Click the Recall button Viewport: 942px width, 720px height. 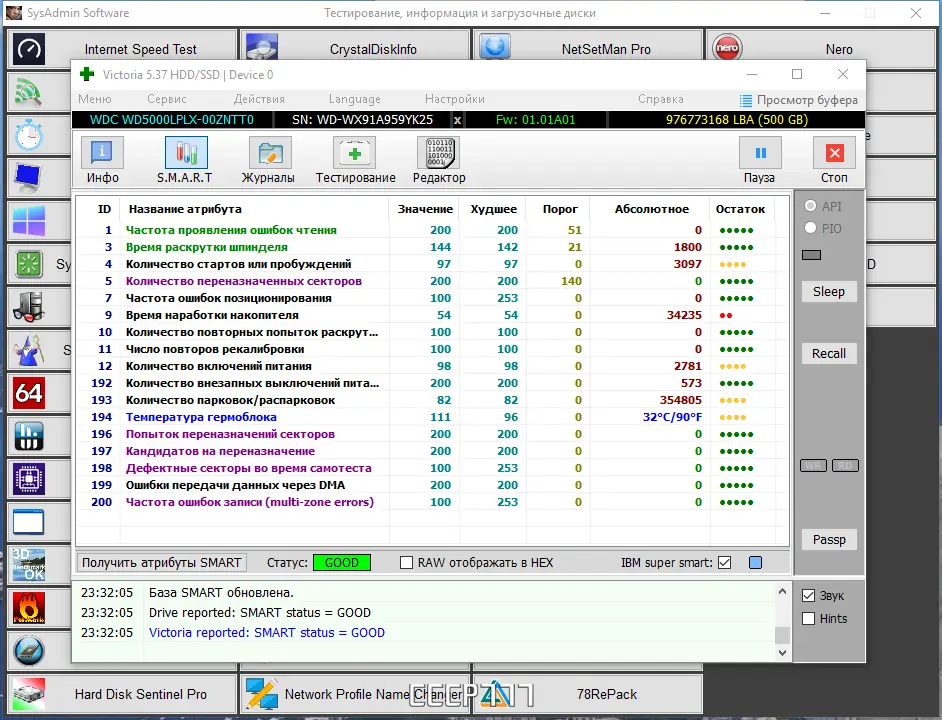pyautogui.click(x=829, y=353)
